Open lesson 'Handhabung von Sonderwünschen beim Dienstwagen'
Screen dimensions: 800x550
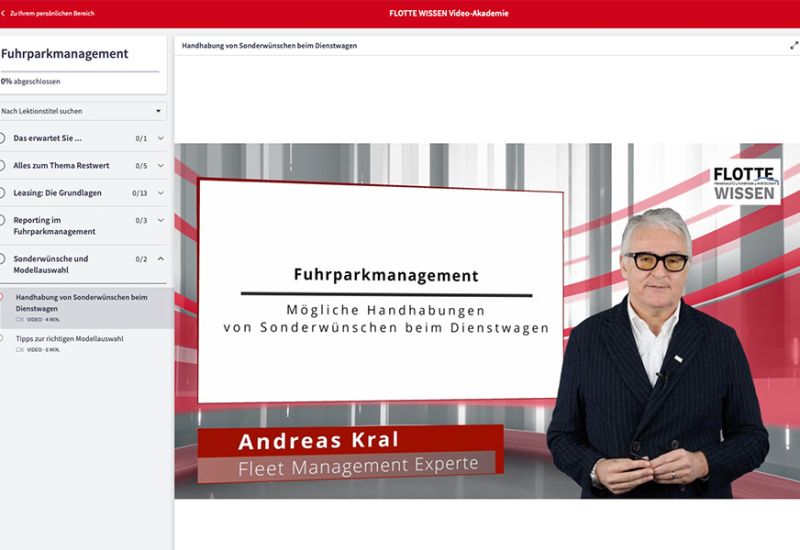tap(87, 308)
